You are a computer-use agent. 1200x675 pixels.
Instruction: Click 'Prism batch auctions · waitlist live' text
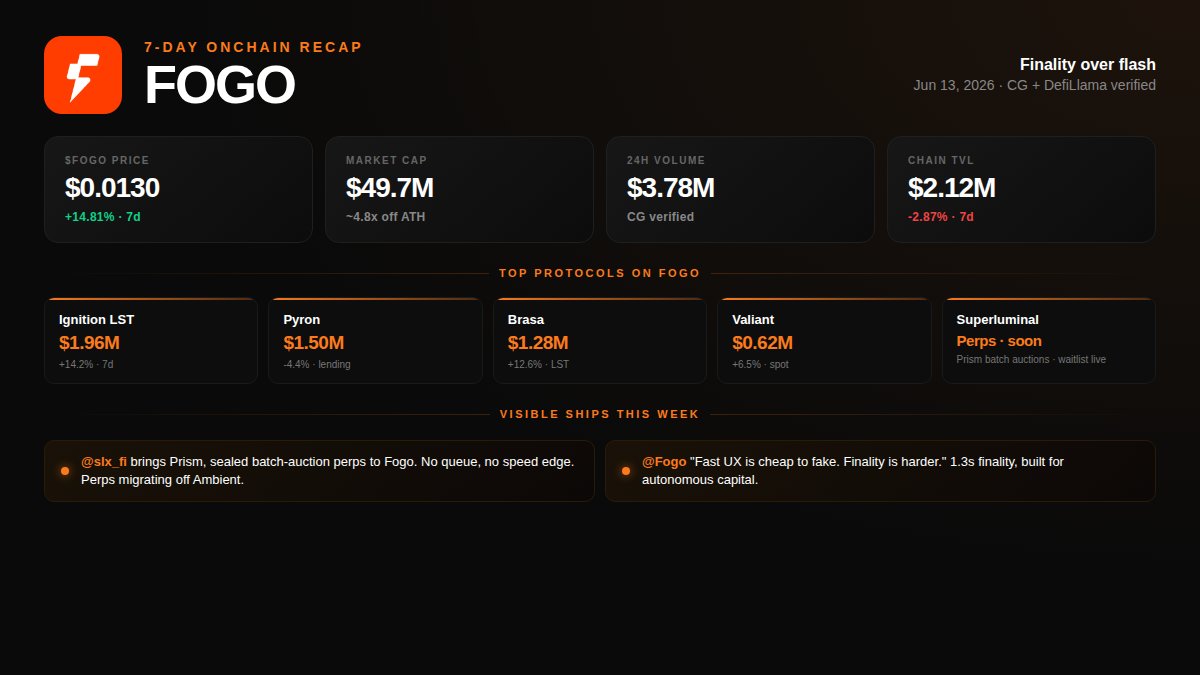tap(1031, 359)
